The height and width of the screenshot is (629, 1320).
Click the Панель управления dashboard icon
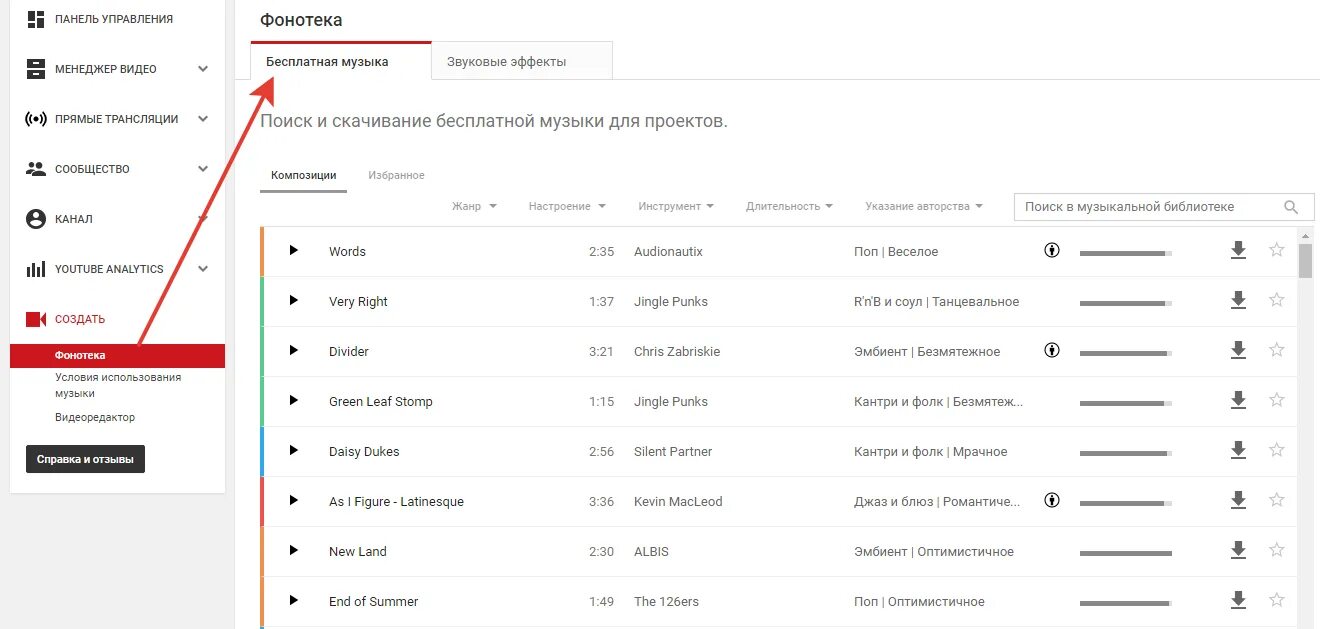(x=36, y=19)
